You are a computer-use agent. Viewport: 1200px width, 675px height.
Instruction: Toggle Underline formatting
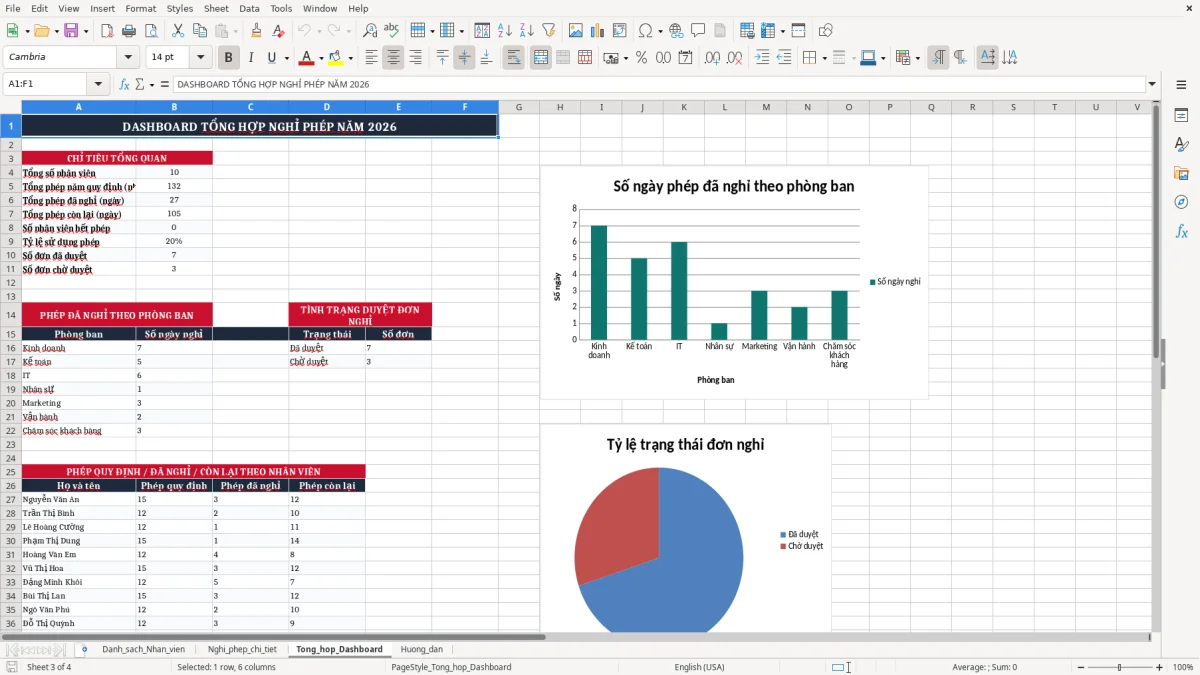click(x=272, y=58)
